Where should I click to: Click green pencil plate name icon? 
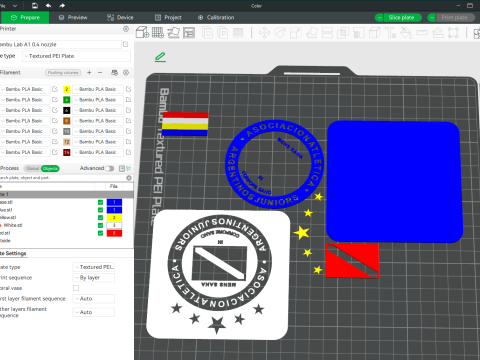click(x=160, y=57)
